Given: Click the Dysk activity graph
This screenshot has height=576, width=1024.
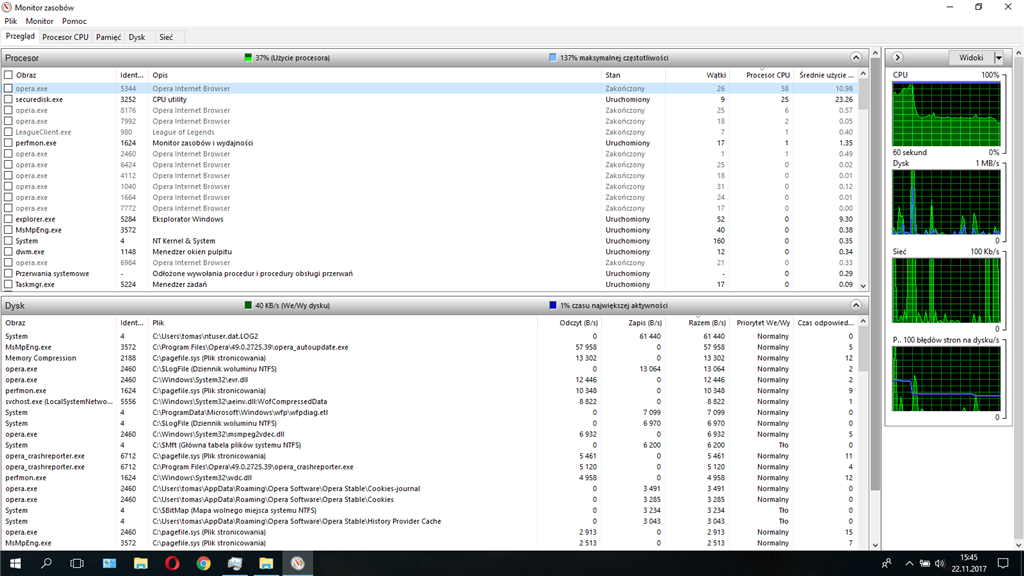Looking at the screenshot, I should 946,202.
